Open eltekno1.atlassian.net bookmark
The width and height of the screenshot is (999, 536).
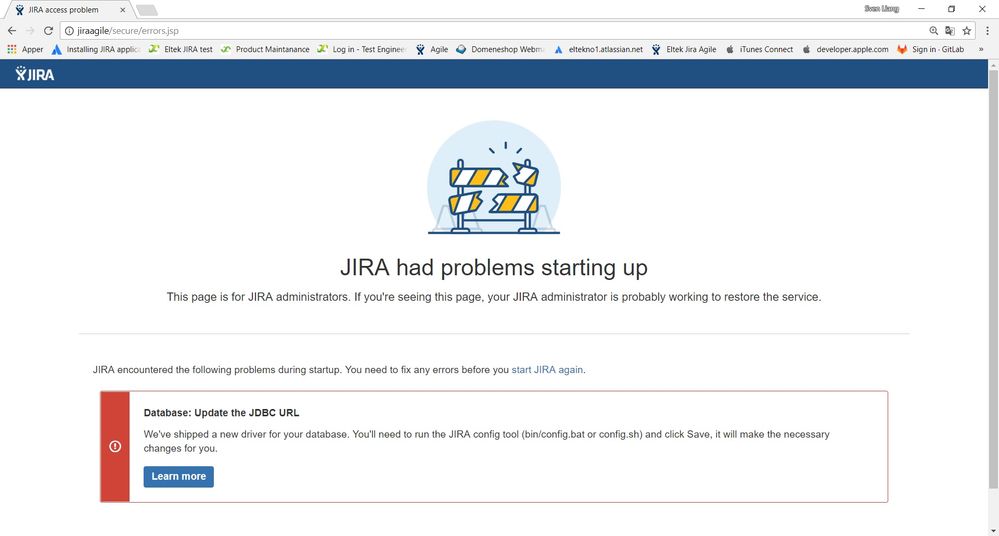(x=598, y=49)
